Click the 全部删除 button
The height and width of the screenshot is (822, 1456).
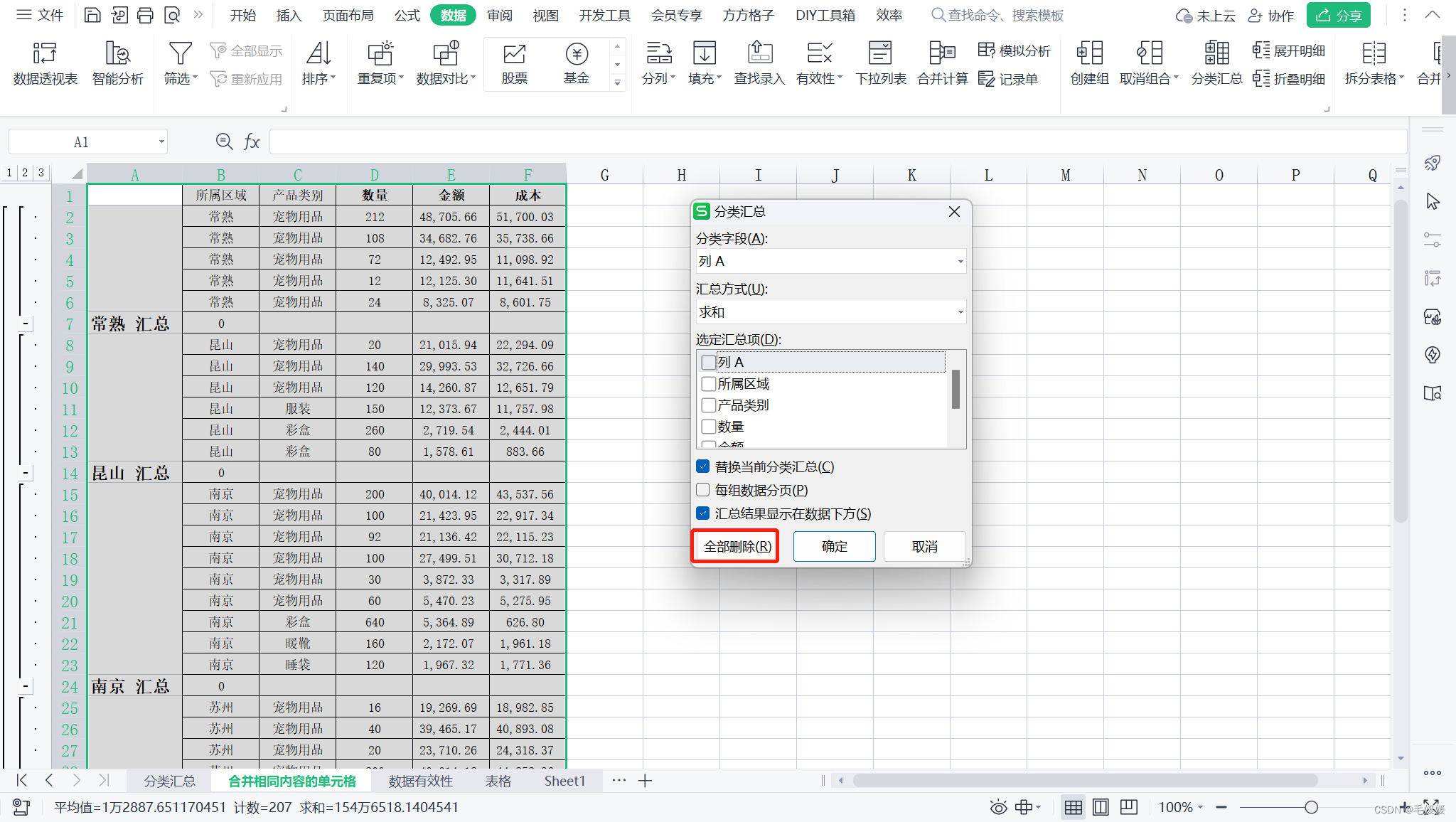pyautogui.click(x=737, y=546)
